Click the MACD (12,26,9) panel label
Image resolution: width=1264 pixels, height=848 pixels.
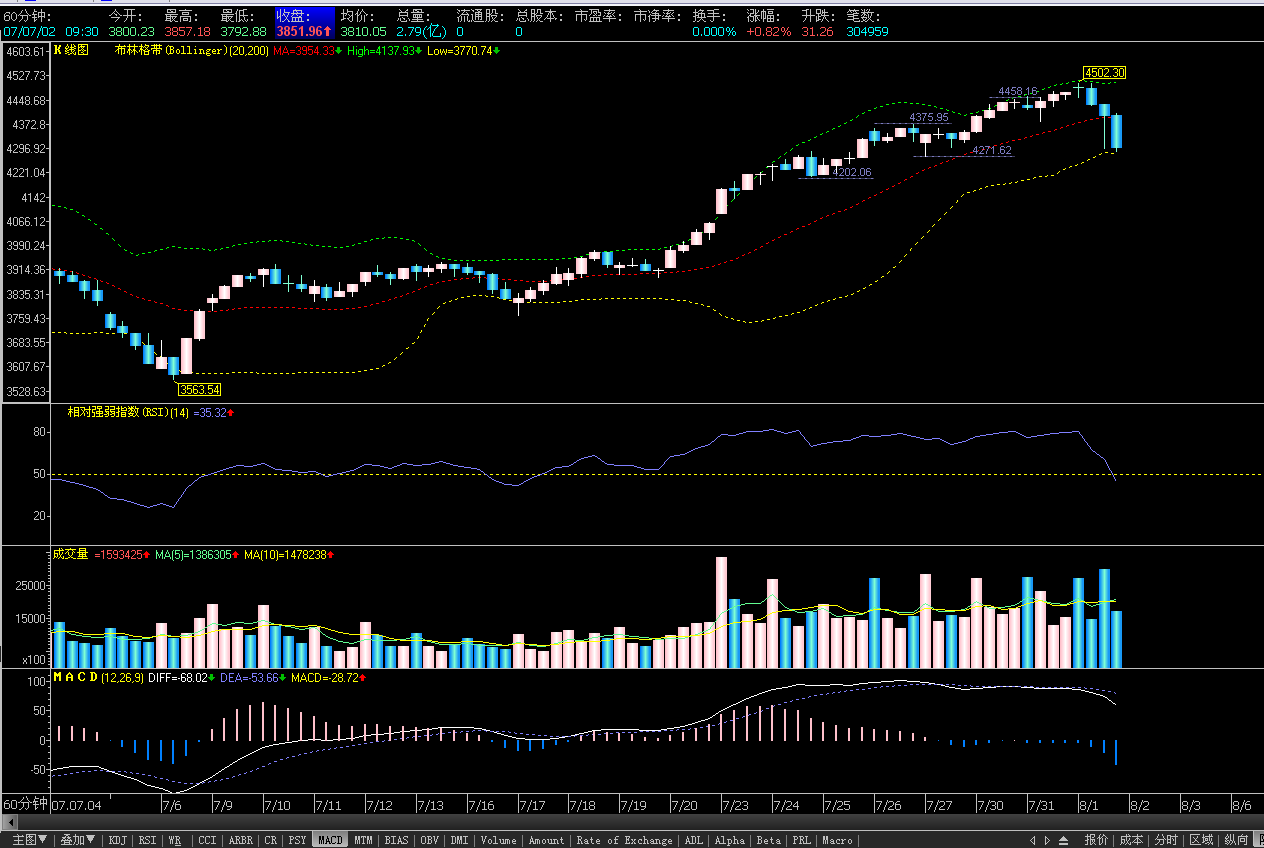tap(97, 677)
